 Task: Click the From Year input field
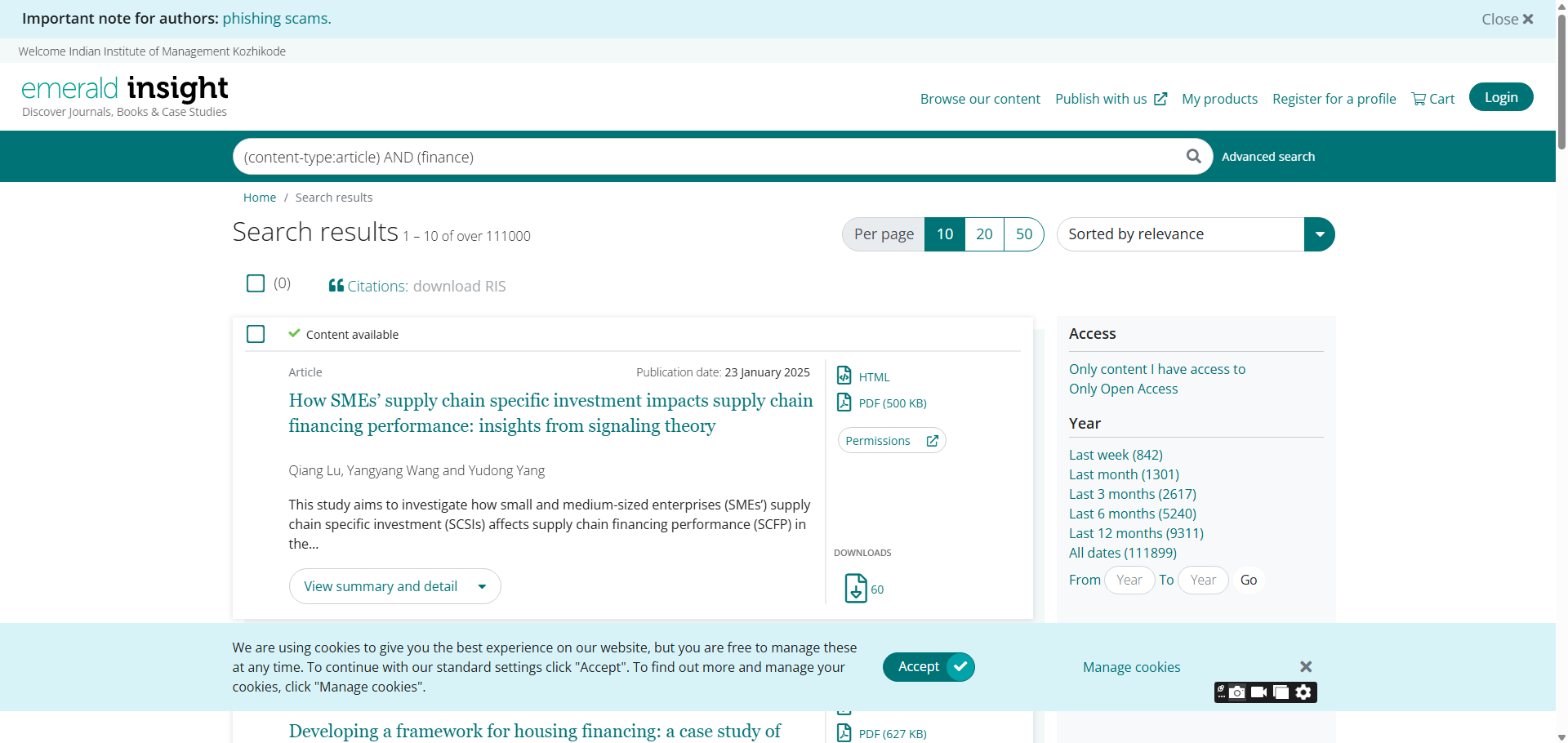pos(1129,580)
